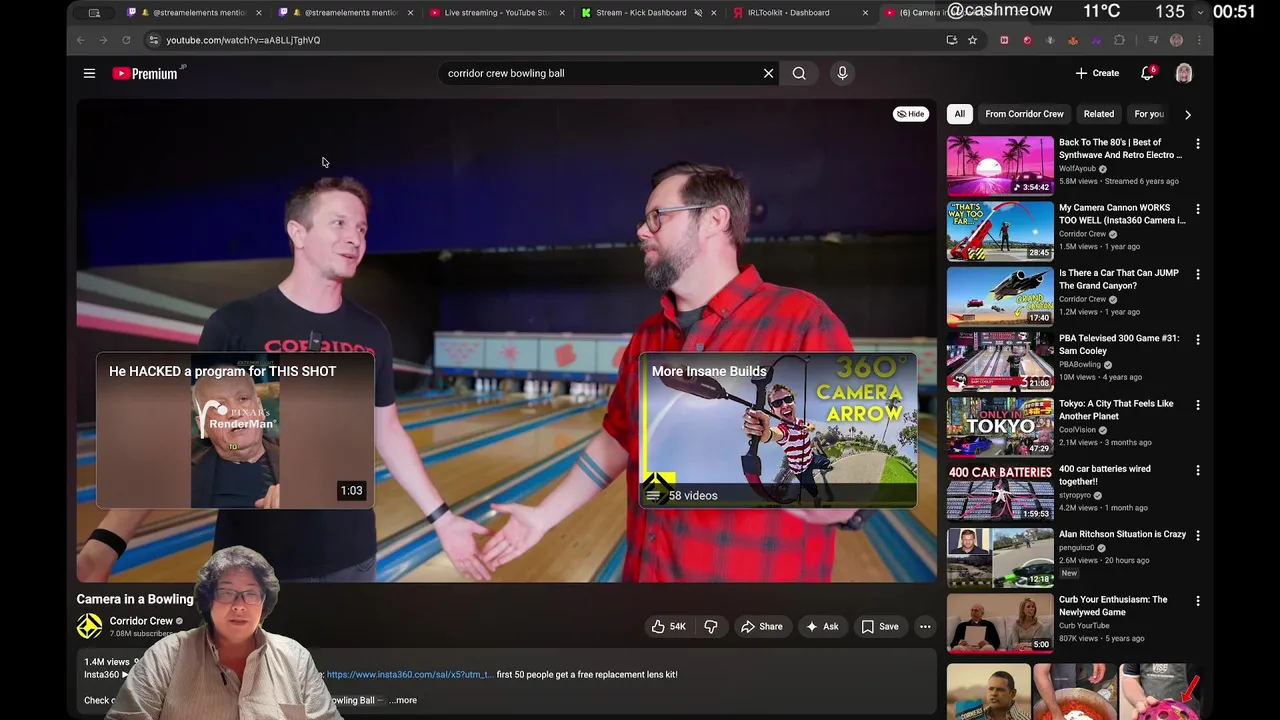Image resolution: width=1280 pixels, height=720 pixels.
Task: Open 'My Camera Cannon WORKS TOO WELL' video title
Action: click(1122, 214)
